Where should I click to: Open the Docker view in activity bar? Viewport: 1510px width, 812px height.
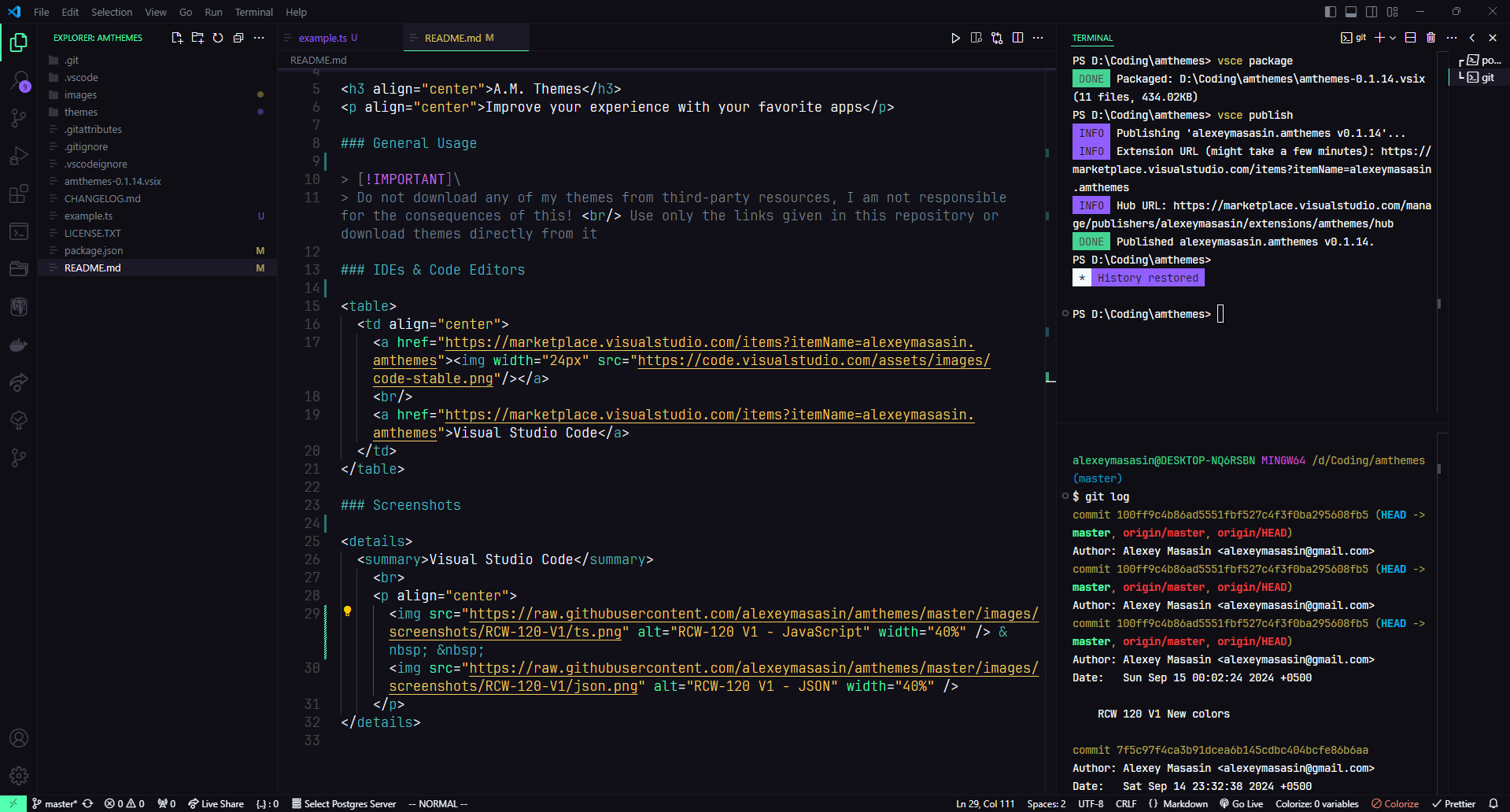click(x=19, y=345)
